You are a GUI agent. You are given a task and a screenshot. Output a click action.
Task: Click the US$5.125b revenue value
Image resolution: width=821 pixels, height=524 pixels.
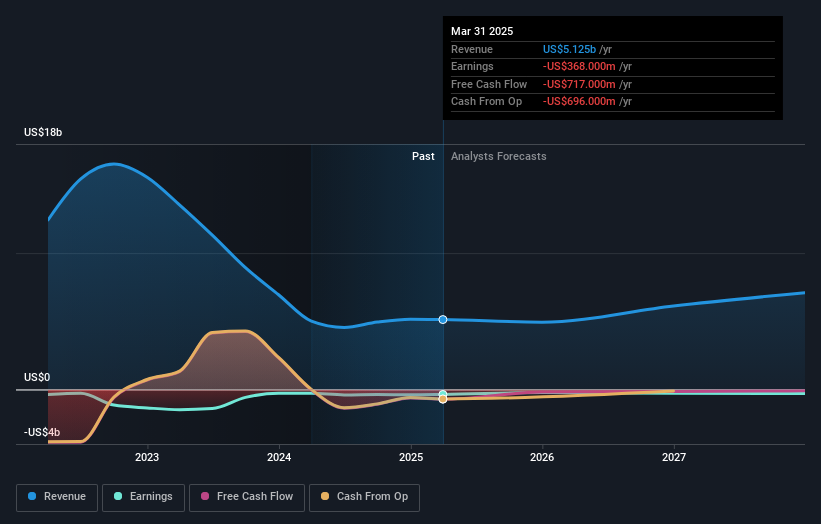(569, 49)
